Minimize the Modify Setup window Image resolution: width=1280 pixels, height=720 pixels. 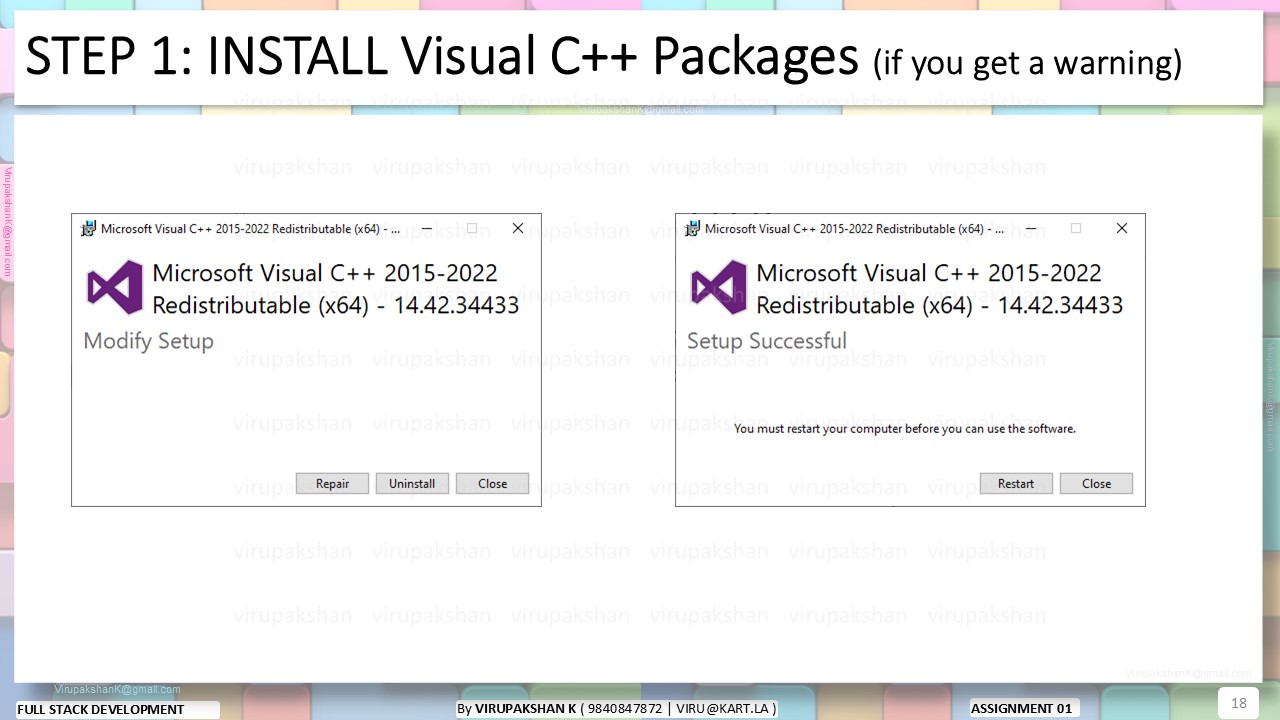(427, 228)
